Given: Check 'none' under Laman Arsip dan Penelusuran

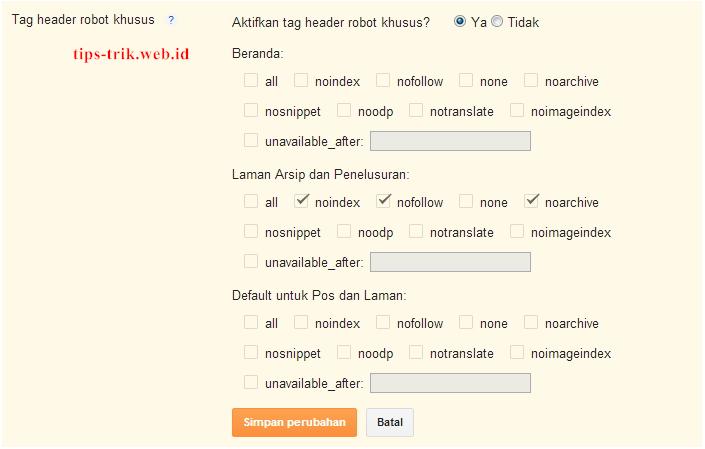Looking at the screenshot, I should point(466,201).
